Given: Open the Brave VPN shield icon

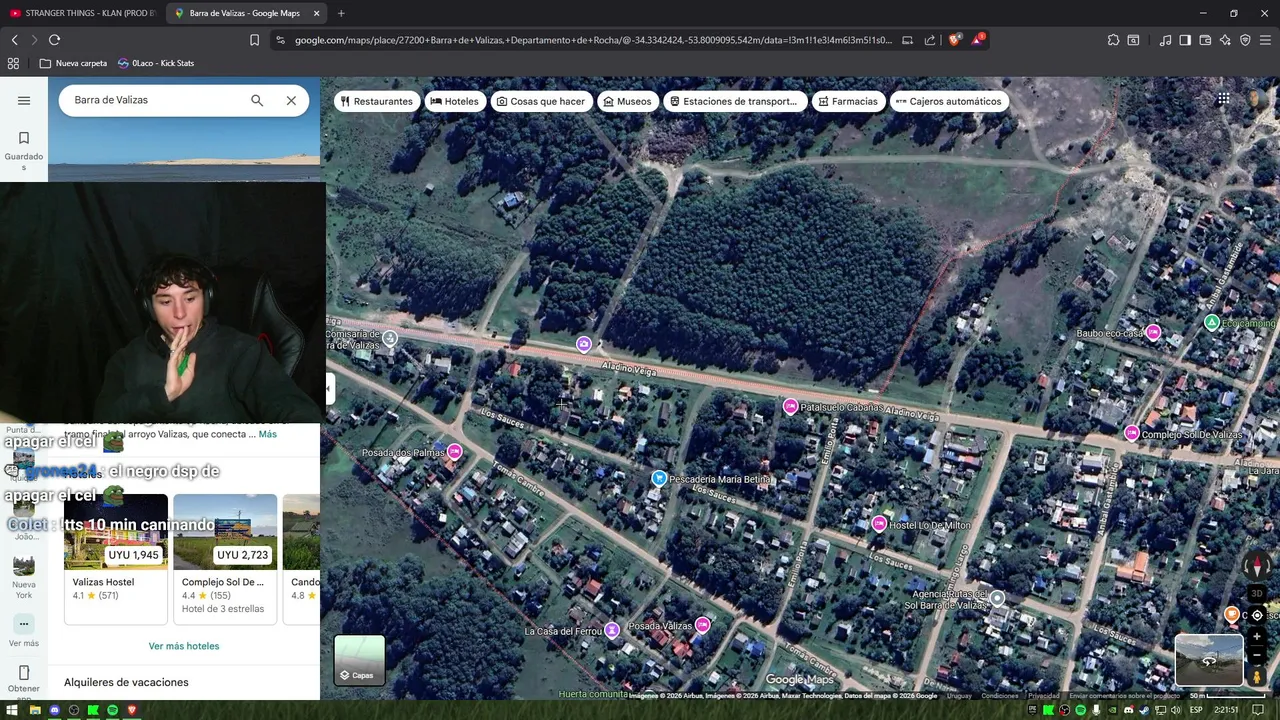Looking at the screenshot, I should tap(1245, 40).
